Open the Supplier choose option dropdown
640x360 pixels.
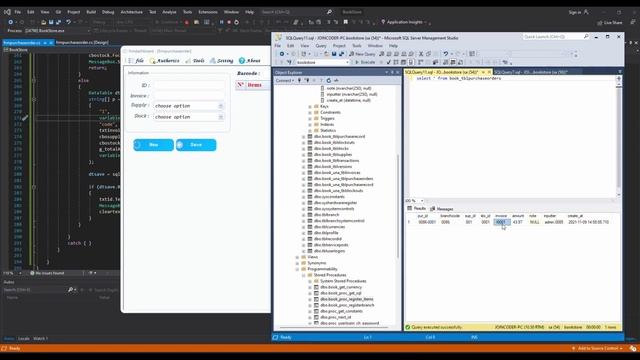coord(221,106)
